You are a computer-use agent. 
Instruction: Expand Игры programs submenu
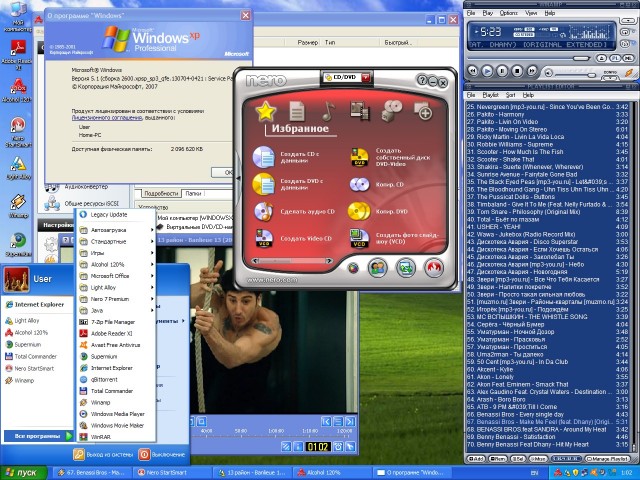[x=116, y=253]
